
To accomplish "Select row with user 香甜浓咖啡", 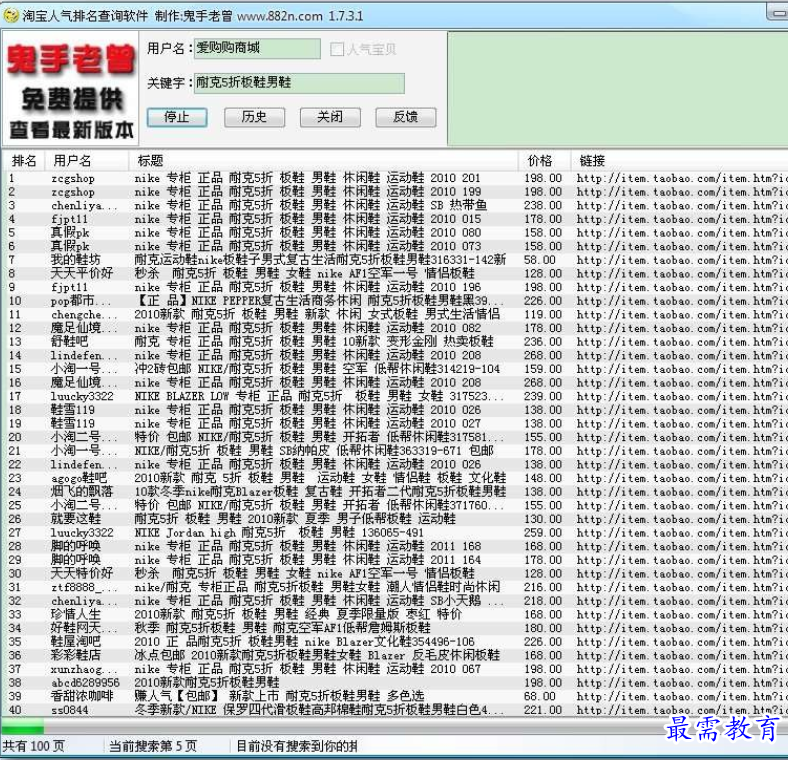I will coord(394,696).
